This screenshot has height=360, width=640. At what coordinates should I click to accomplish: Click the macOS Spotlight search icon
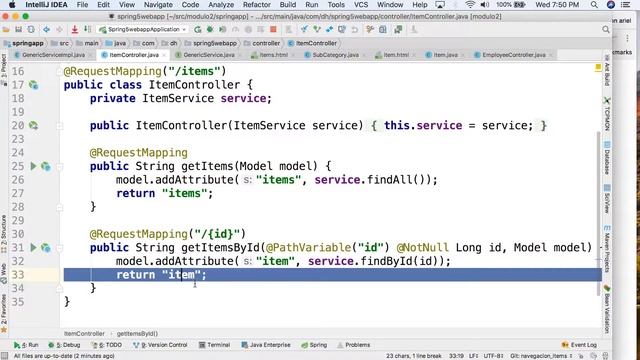pos(594,5)
